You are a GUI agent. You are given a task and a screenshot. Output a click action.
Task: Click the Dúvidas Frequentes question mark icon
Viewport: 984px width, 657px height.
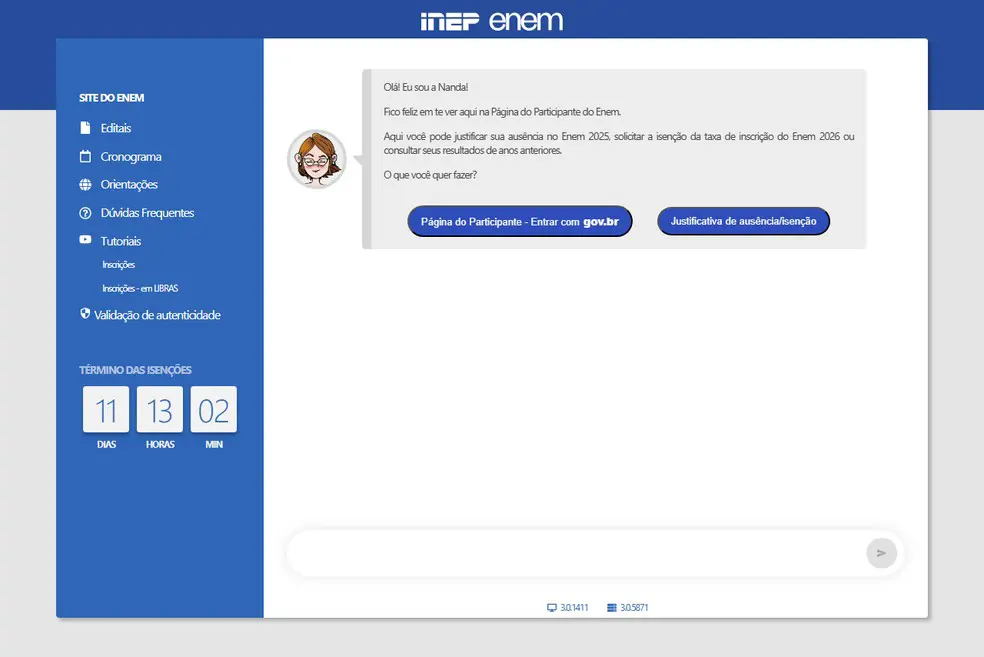pos(85,213)
